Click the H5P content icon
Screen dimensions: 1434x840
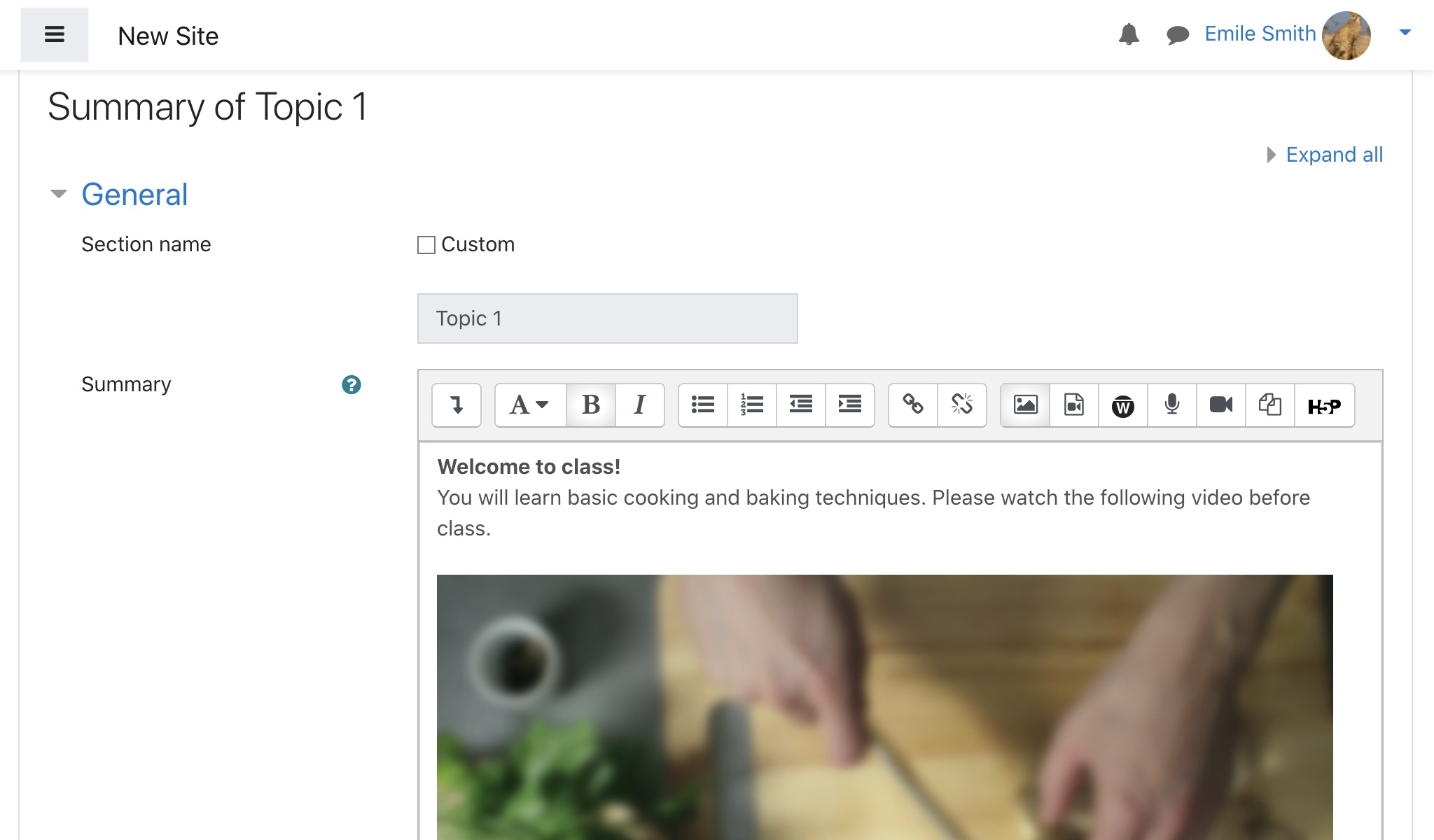[1325, 404]
